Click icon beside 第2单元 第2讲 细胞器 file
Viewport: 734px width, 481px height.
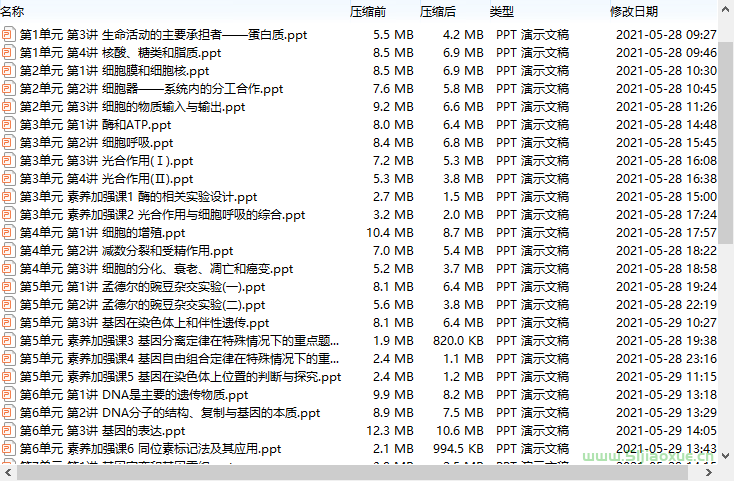(x=8, y=89)
